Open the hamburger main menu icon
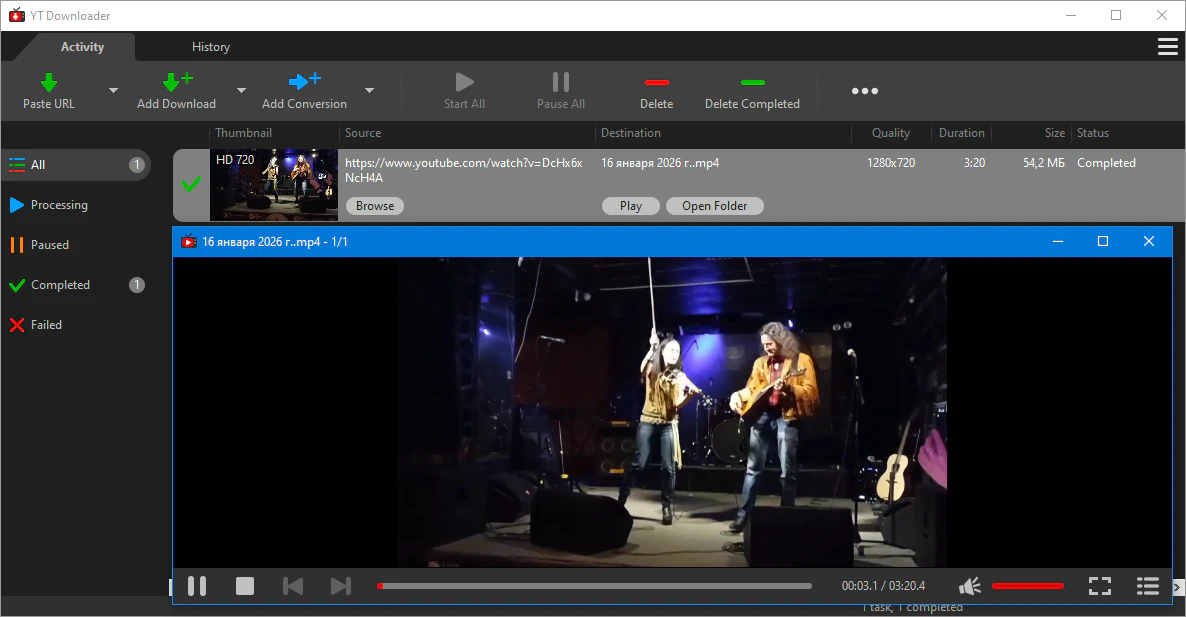Screen dimensions: 1186x617 point(1167,47)
